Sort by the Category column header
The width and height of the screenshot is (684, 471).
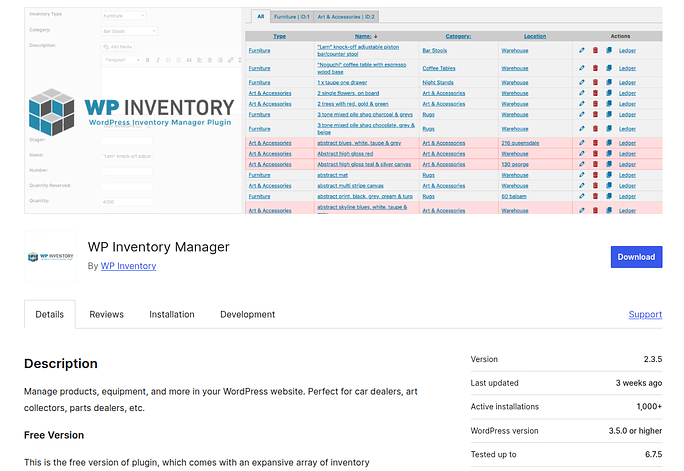458,36
